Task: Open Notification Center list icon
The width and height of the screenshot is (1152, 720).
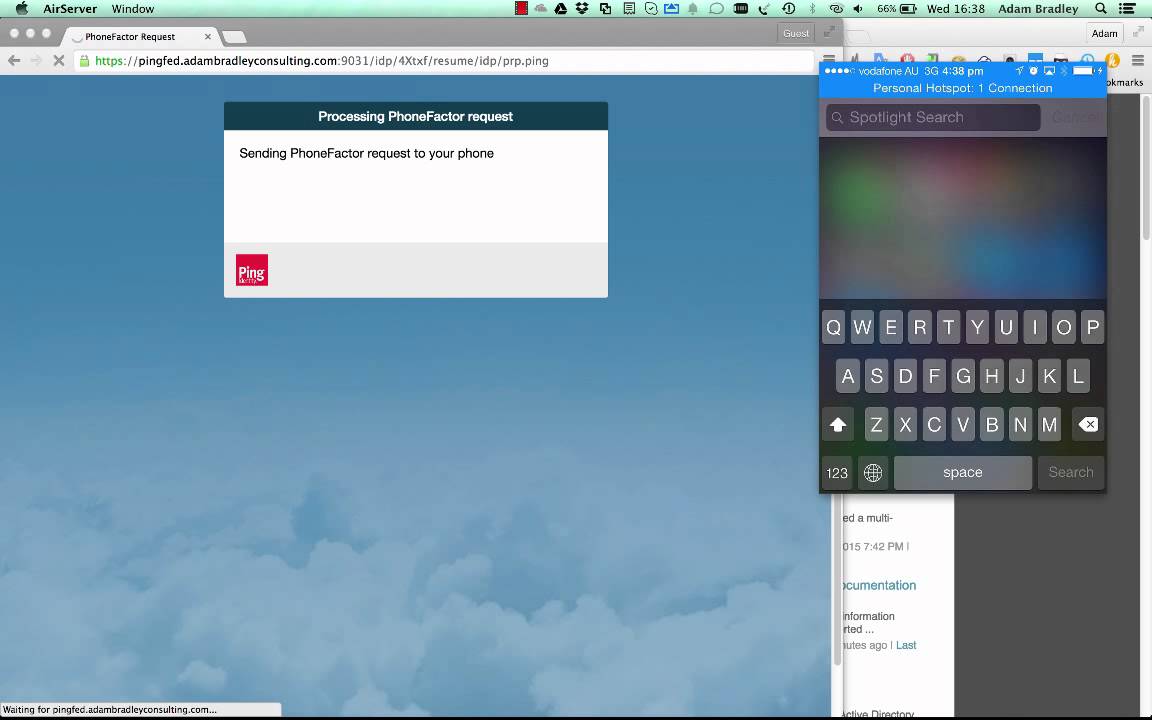Action: click(x=1127, y=9)
